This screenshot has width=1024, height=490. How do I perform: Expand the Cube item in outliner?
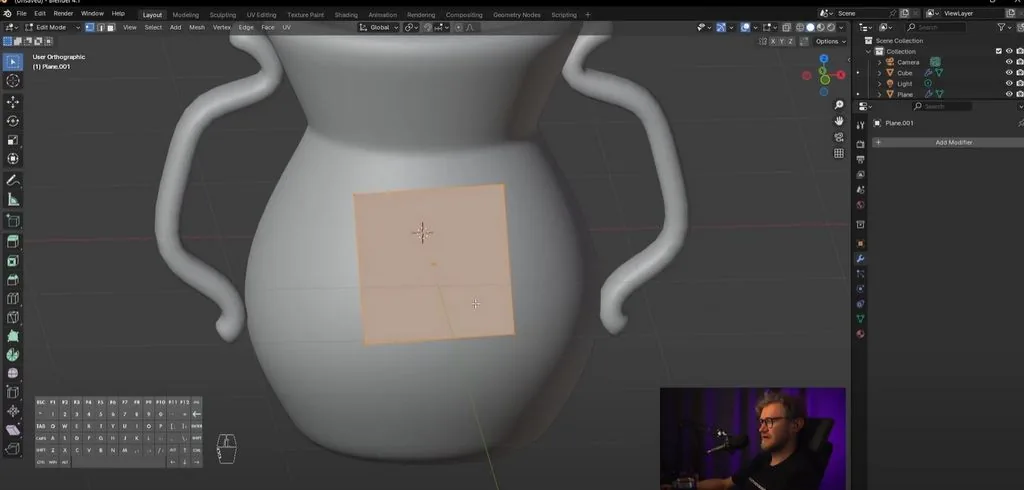point(879,73)
